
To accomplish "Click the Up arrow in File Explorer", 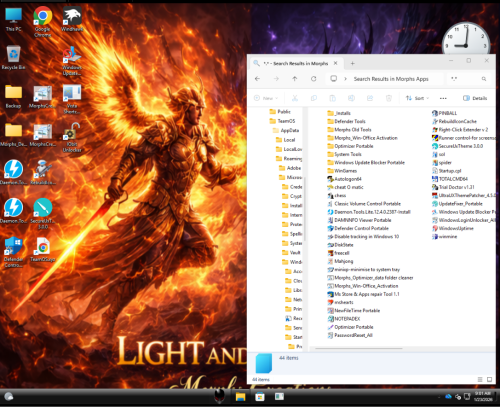I will click(x=295, y=79).
